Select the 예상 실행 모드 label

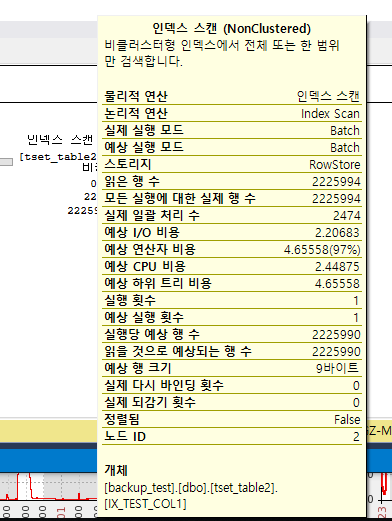pyautogui.click(x=144, y=147)
